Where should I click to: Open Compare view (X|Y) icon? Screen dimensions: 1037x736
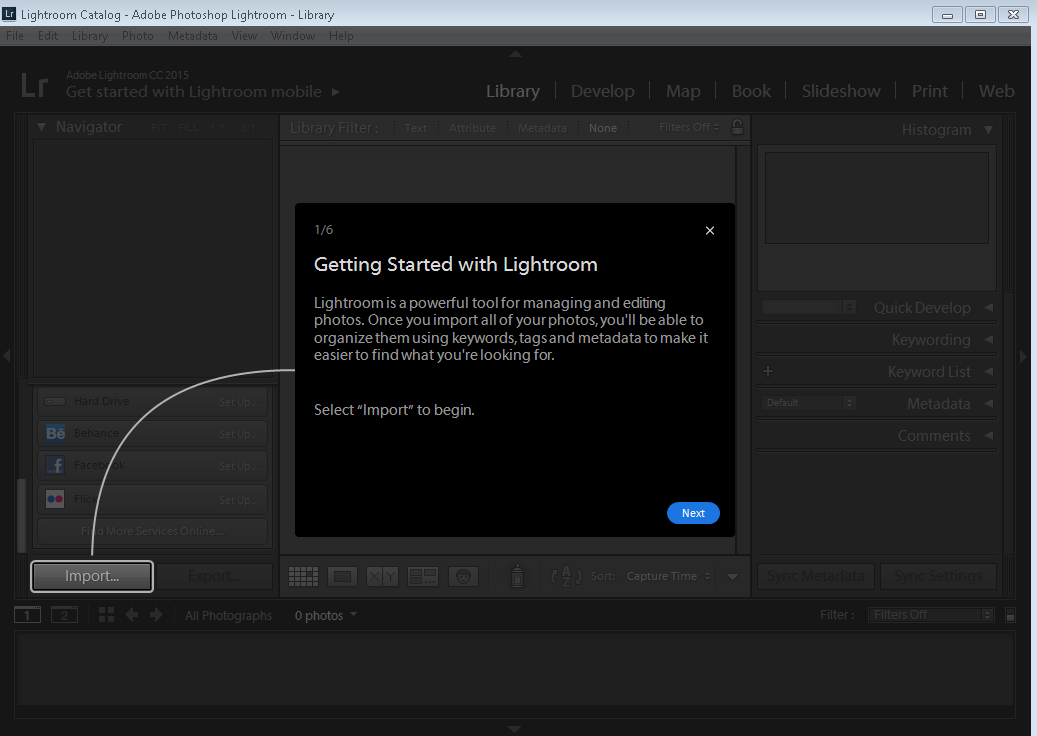pos(382,576)
